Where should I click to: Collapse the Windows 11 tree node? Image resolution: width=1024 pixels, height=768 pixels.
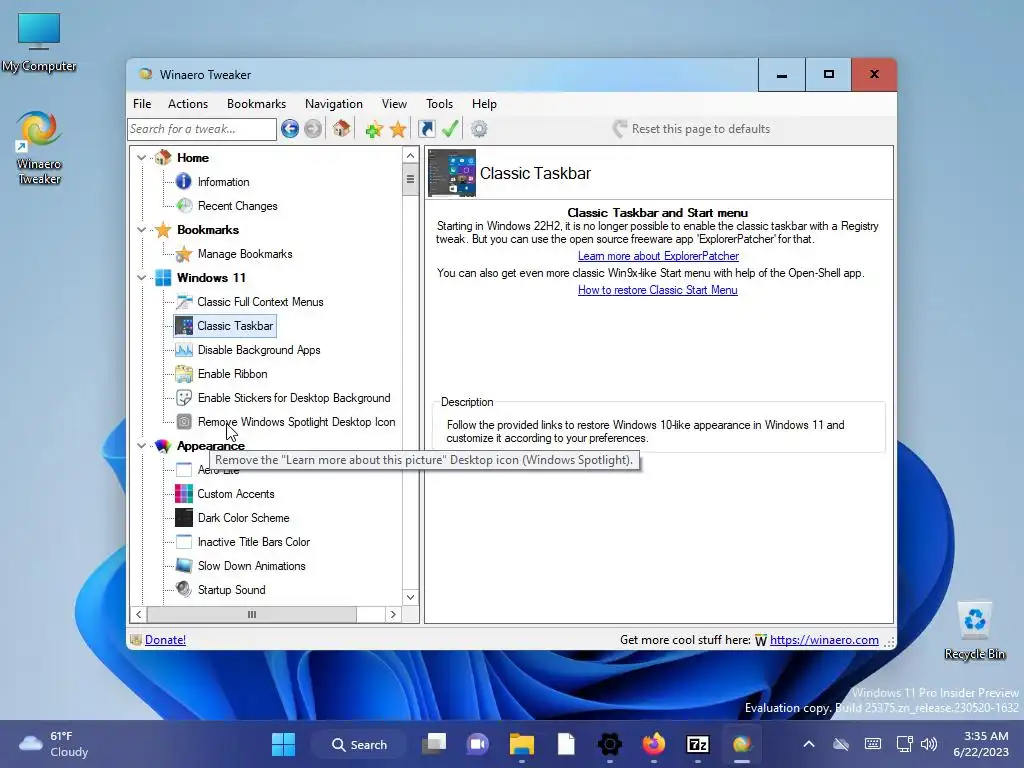tap(141, 278)
